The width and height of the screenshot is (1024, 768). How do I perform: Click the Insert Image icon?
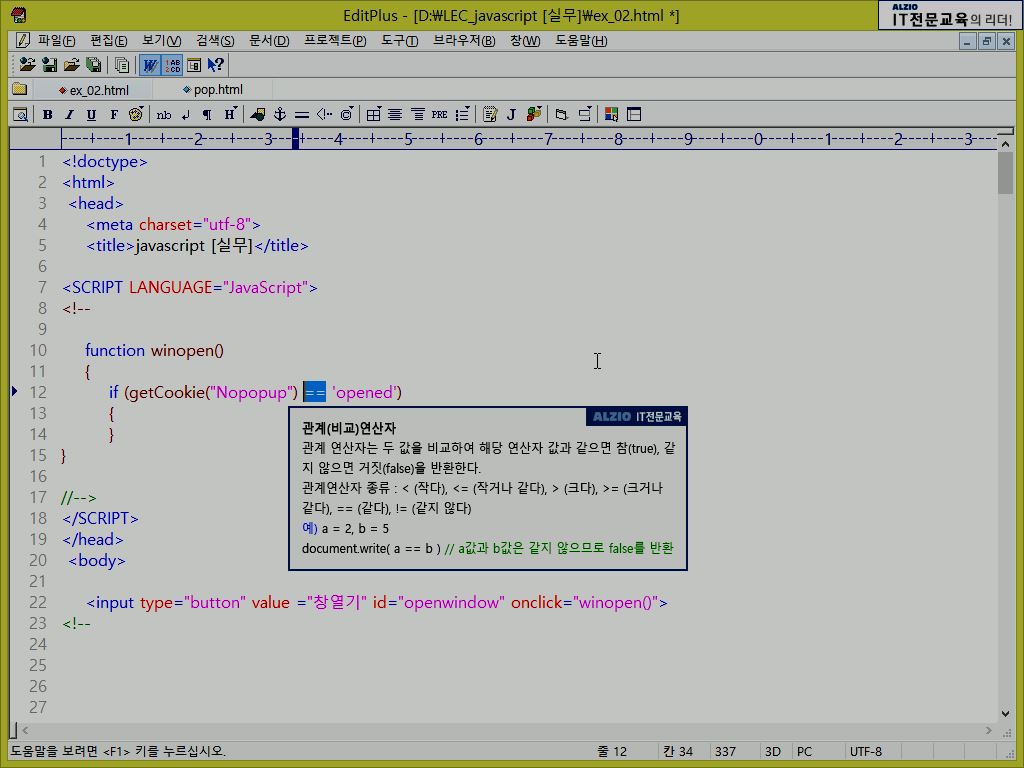pyautogui.click(x=258, y=115)
